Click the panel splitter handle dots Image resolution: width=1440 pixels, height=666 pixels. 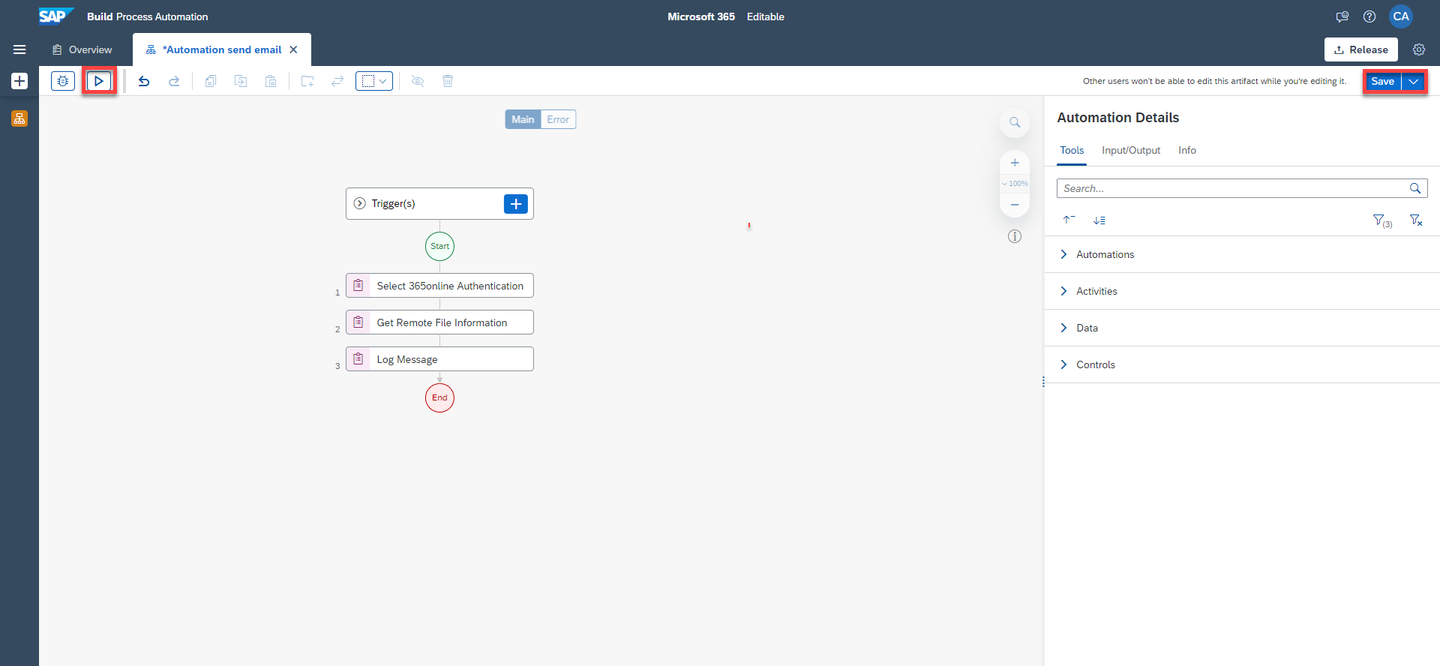1043,381
